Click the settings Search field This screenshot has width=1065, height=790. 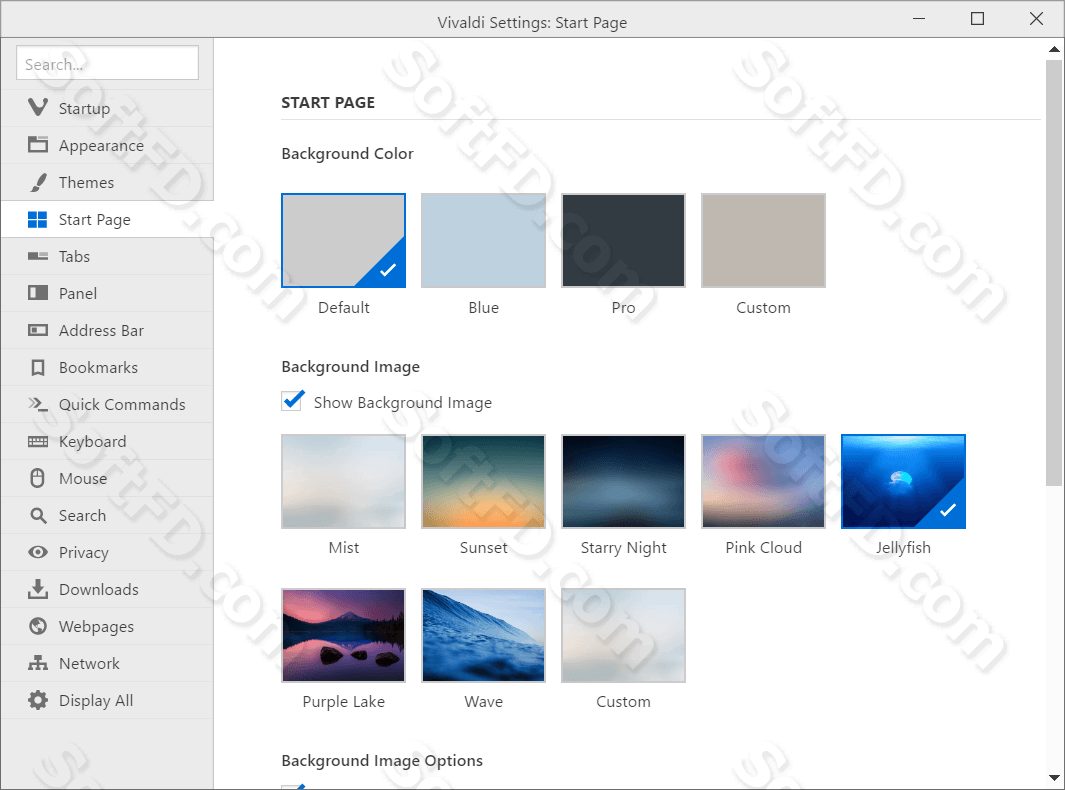tap(107, 63)
